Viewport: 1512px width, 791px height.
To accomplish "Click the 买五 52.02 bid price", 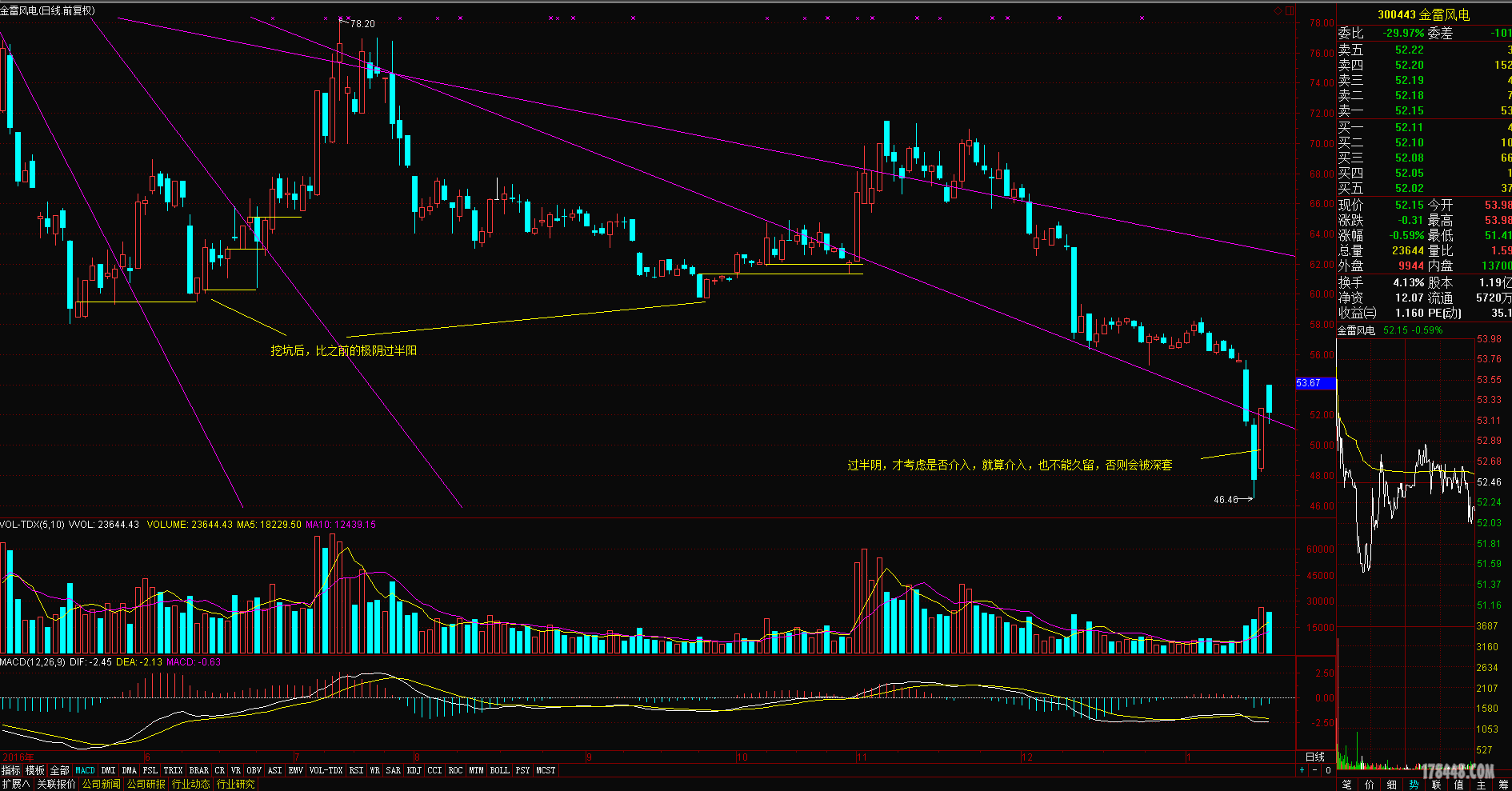I will point(1410,188).
